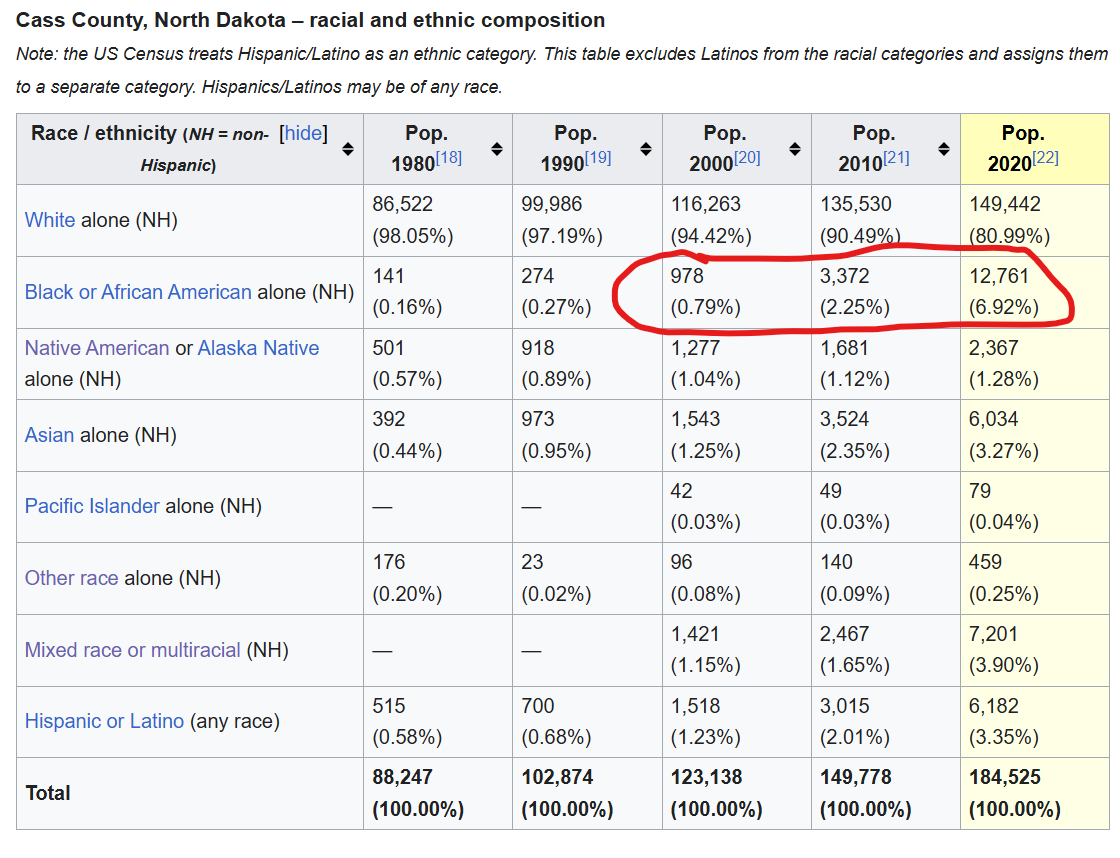Sort table by Pop. 2000 arrows
The width and height of the screenshot is (1120, 858).
click(795, 149)
